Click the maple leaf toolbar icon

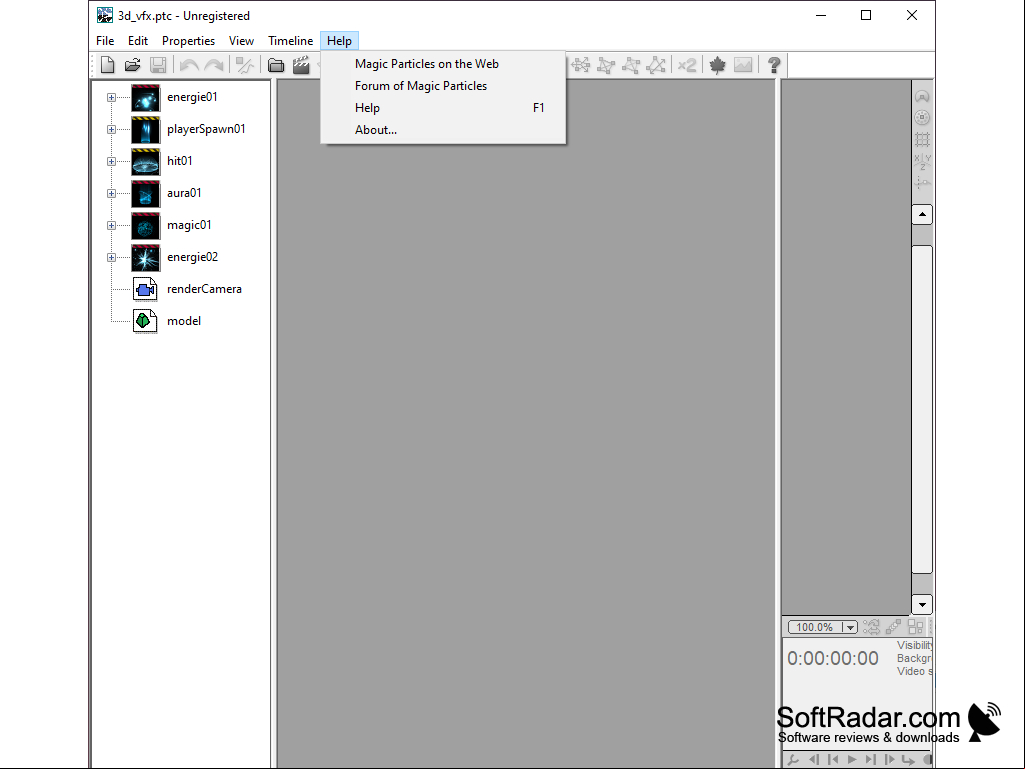click(718, 65)
